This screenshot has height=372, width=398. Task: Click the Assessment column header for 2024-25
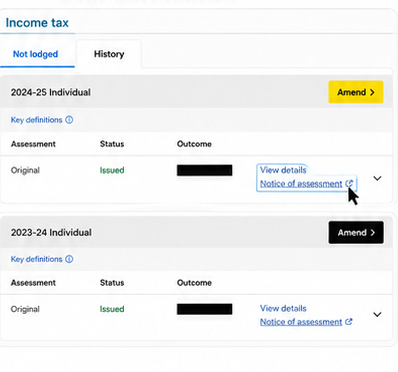click(33, 144)
